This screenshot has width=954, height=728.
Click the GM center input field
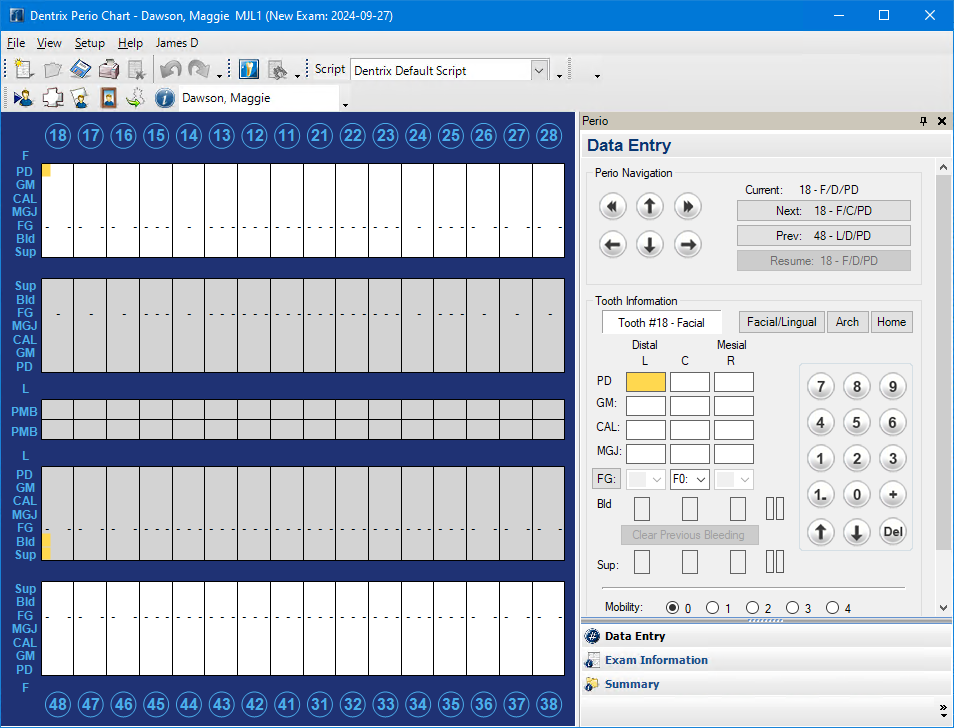[689, 405]
